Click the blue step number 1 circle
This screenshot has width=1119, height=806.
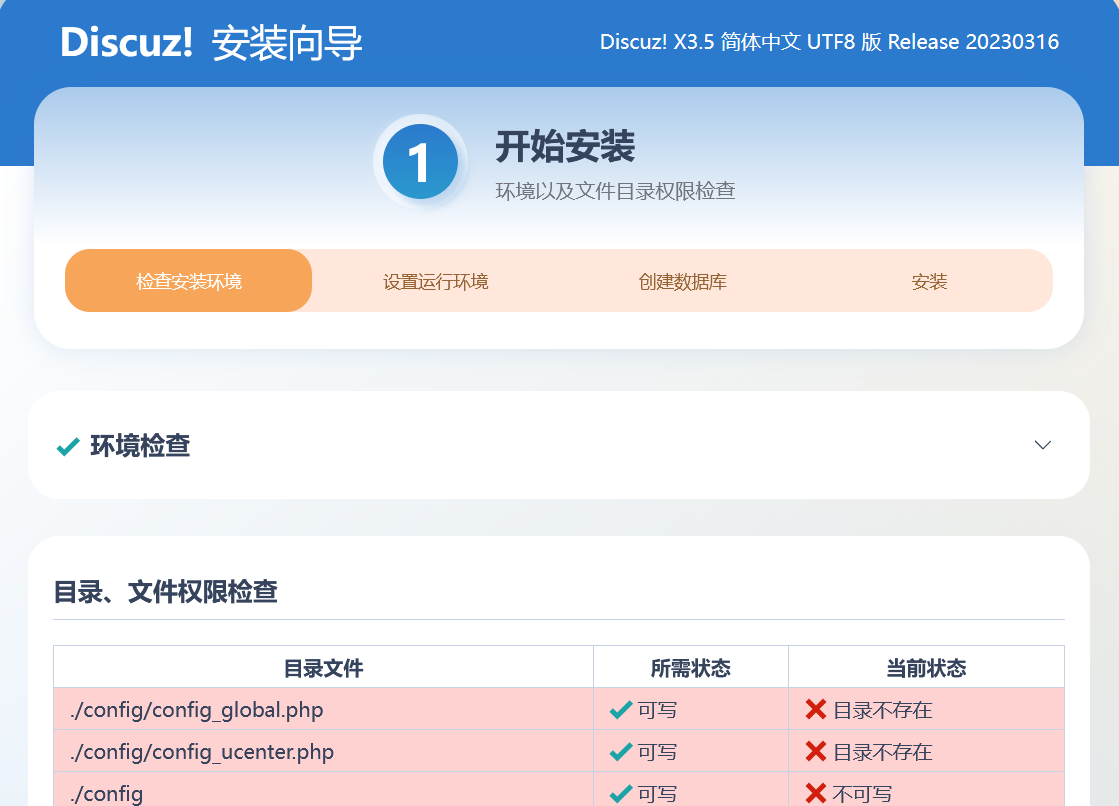click(420, 161)
